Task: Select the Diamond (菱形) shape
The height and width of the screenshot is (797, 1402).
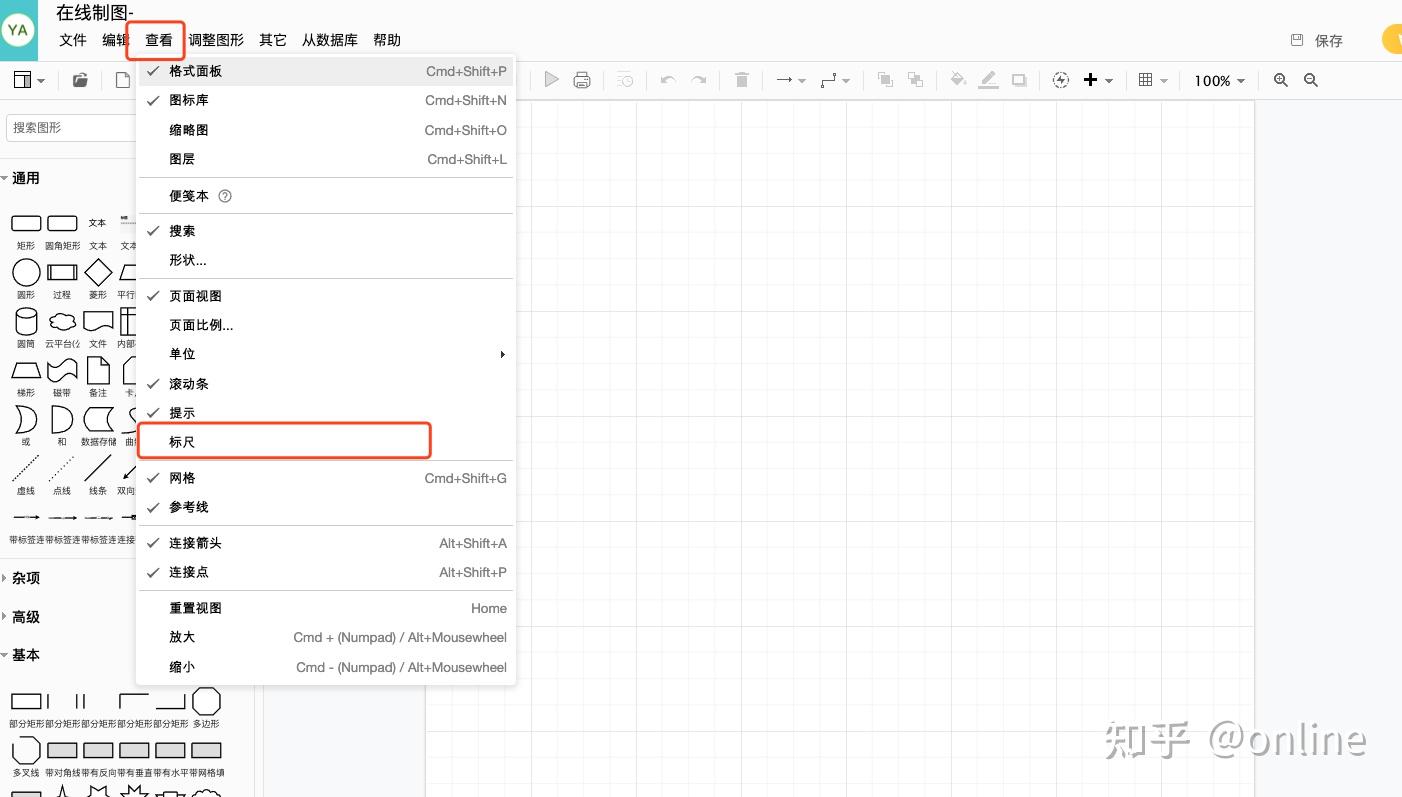Action: pos(97,272)
